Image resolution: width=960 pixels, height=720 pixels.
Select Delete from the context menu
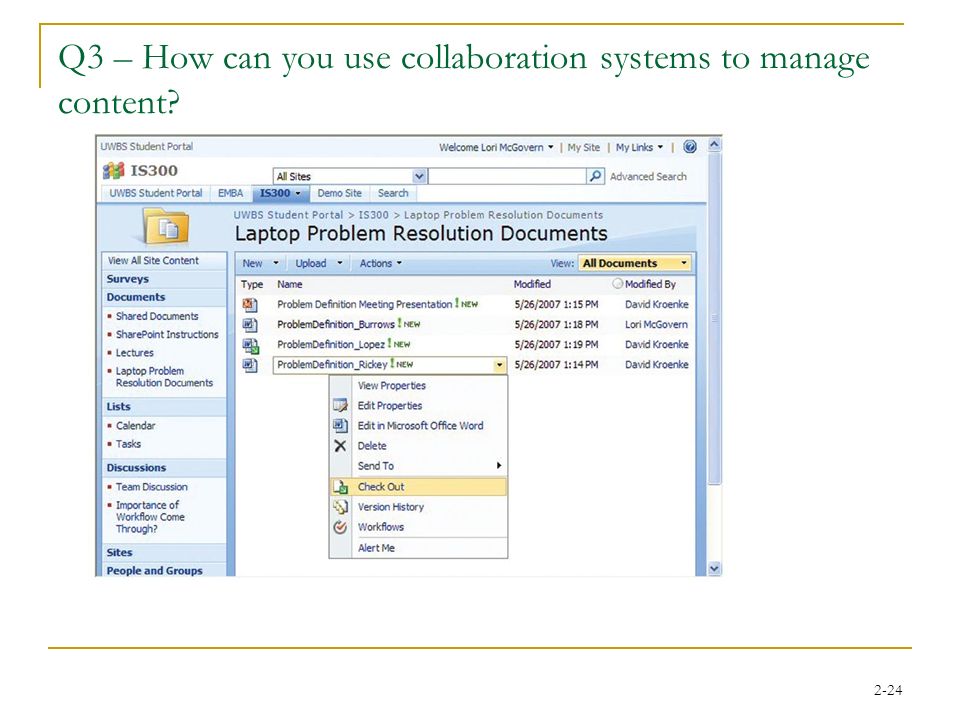(372, 446)
